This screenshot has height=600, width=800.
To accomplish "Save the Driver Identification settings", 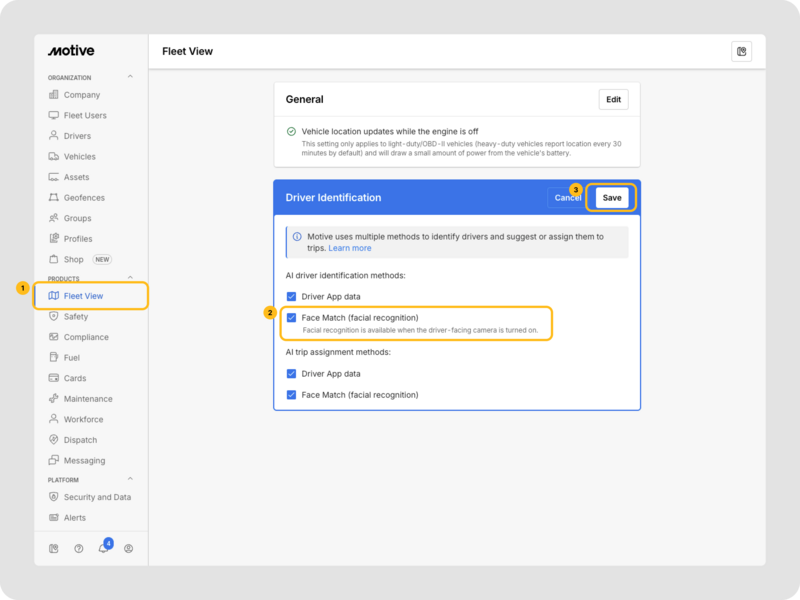I will (x=611, y=198).
